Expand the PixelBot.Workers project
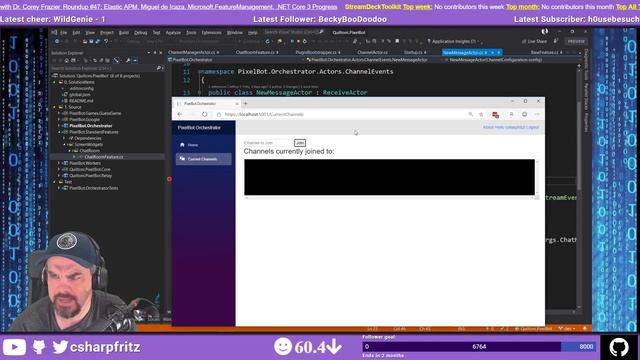 pos(59,163)
